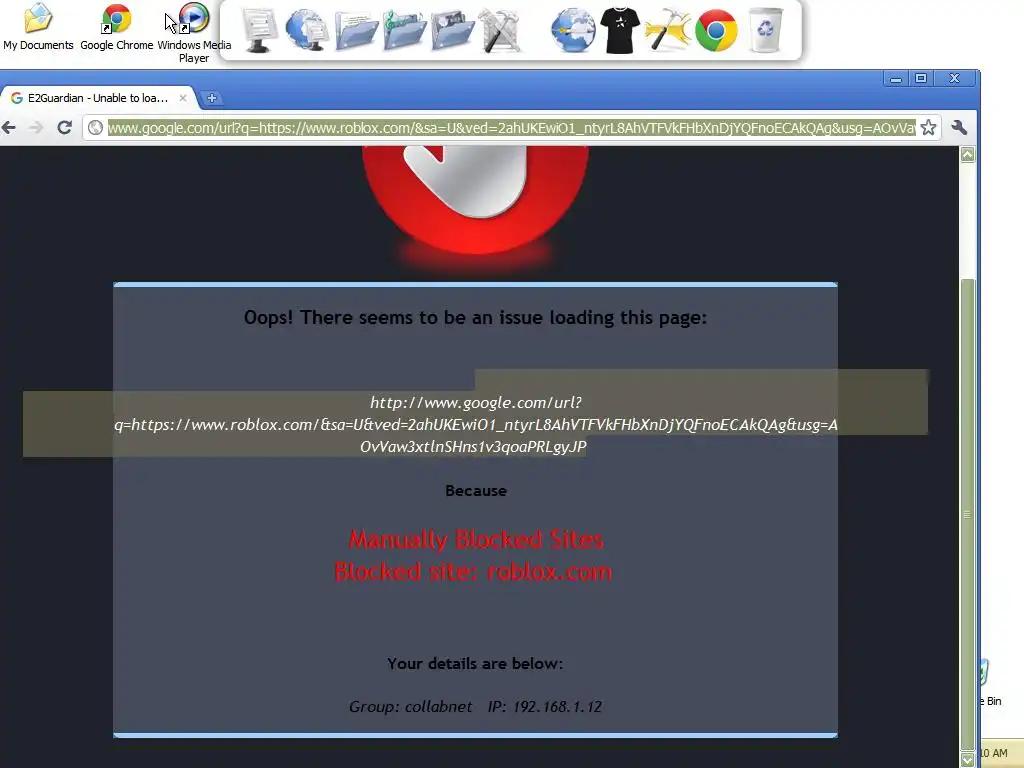
Task: Minimize the Chrome window
Action: click(x=896, y=78)
